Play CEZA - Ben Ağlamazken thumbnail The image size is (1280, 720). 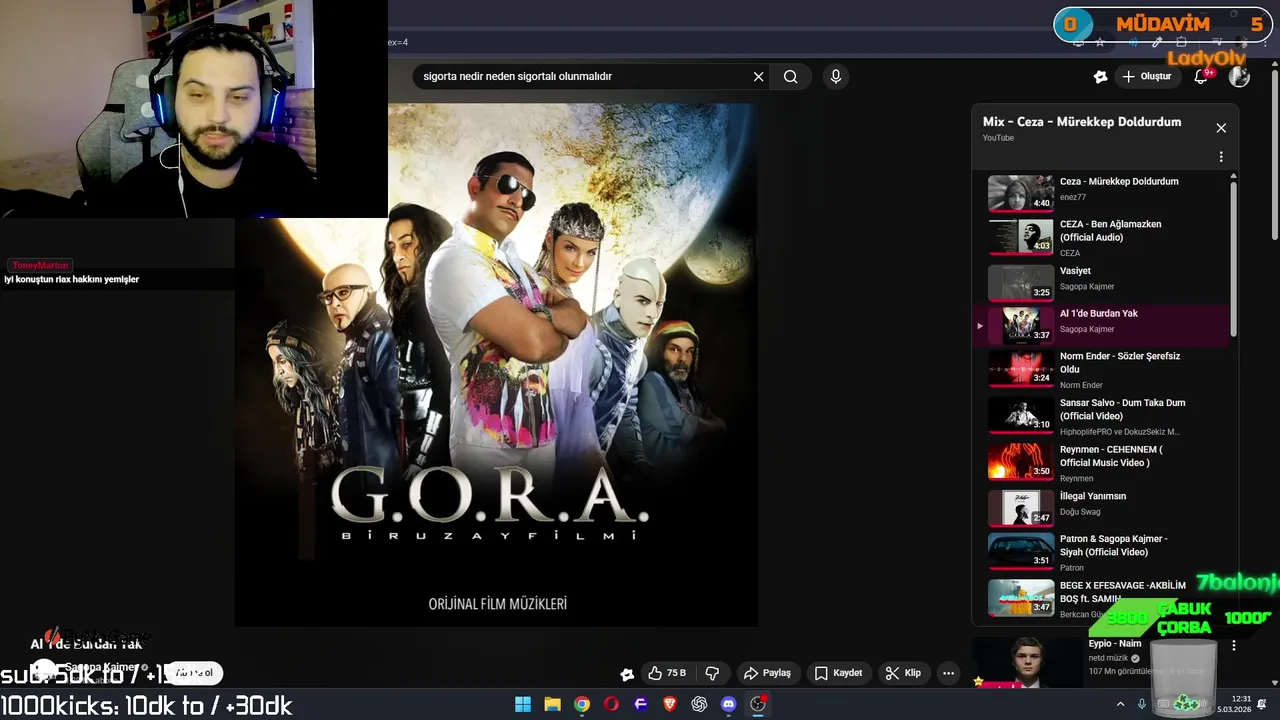1021,237
